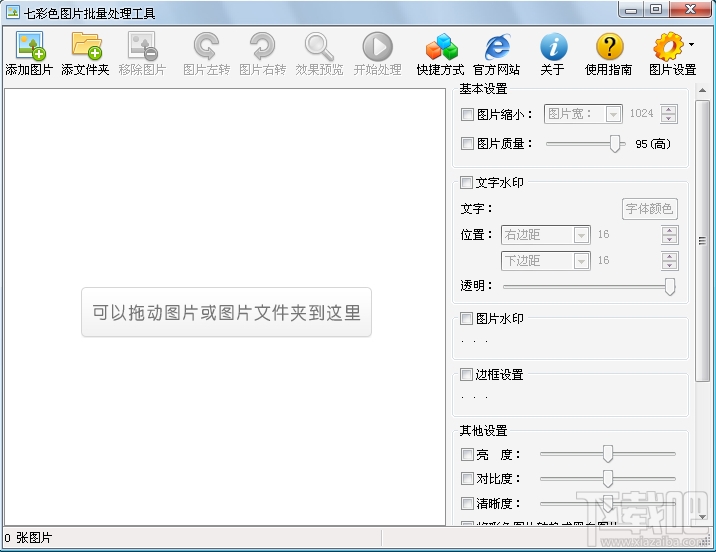Click the settings panel scrollbar up arrow
Image resolution: width=716 pixels, height=552 pixels.
click(x=702, y=90)
